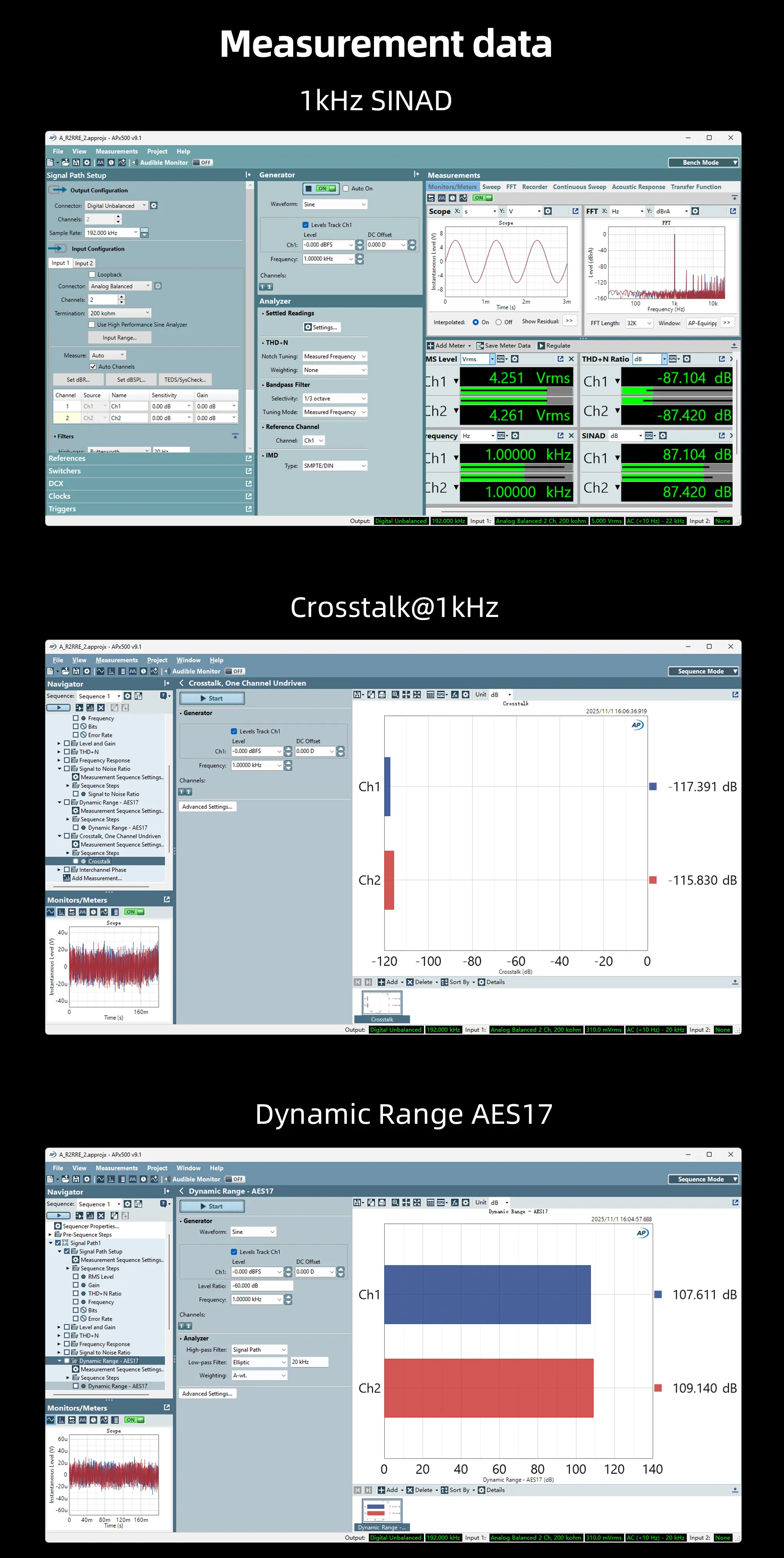Pop out the FFT graph panel

733,211
